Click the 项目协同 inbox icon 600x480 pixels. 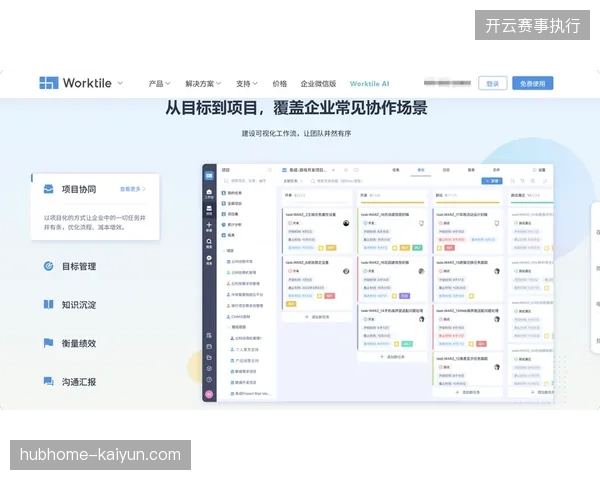[x=49, y=189]
